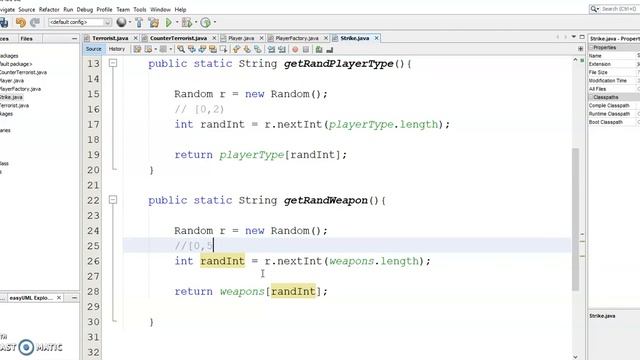The image size is (640, 360).
Task: Click the grey Forward icon in editor toolbar
Action: point(163,49)
